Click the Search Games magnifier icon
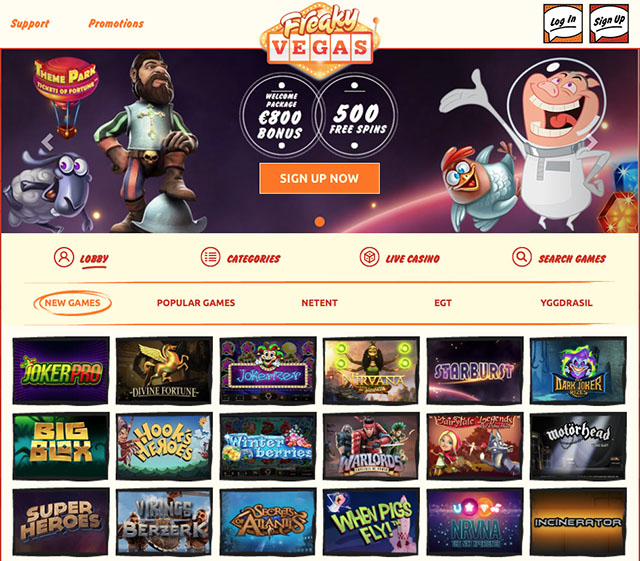The height and width of the screenshot is (561, 640). [522, 257]
